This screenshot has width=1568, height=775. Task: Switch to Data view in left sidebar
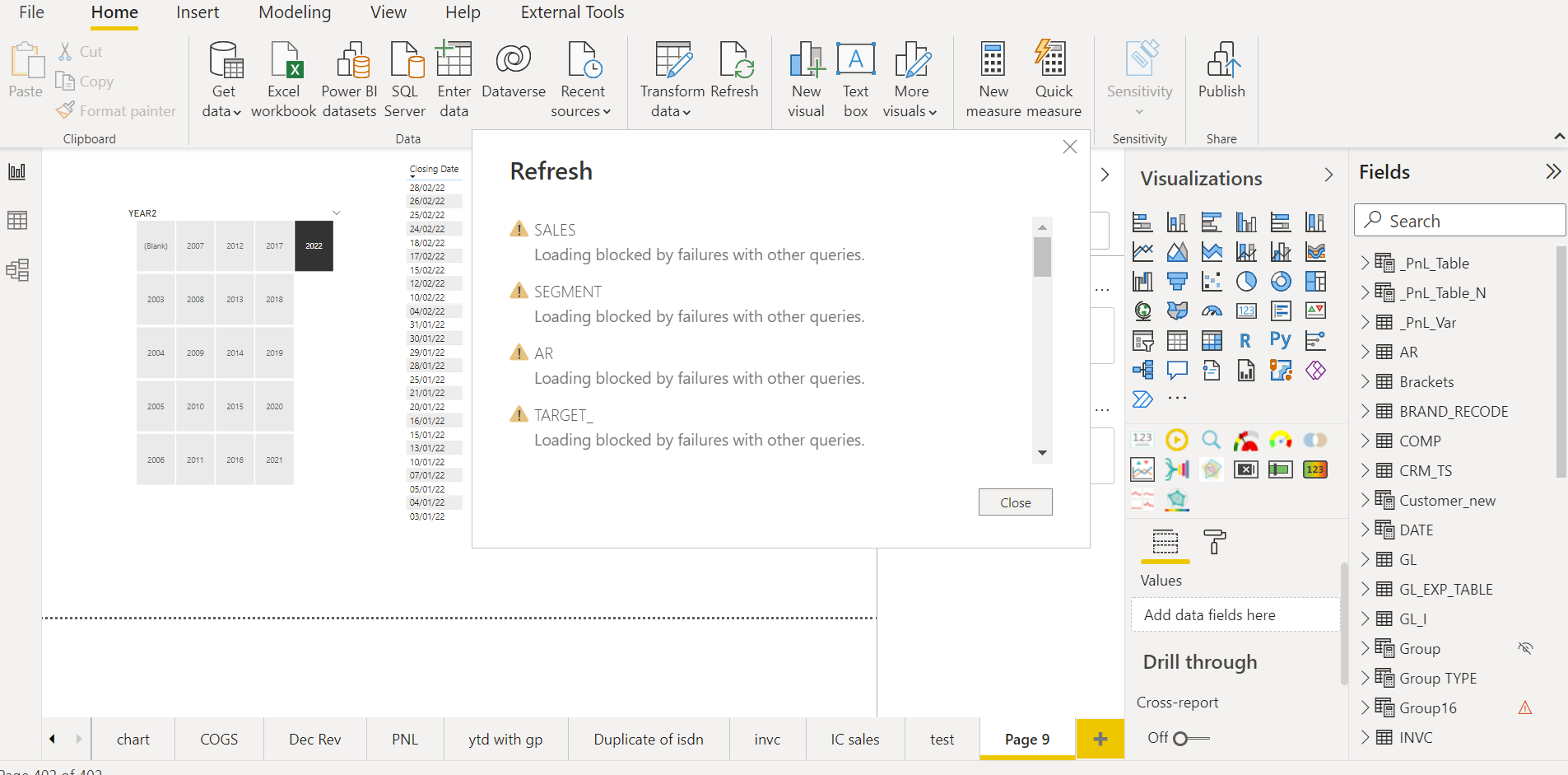tap(17, 221)
